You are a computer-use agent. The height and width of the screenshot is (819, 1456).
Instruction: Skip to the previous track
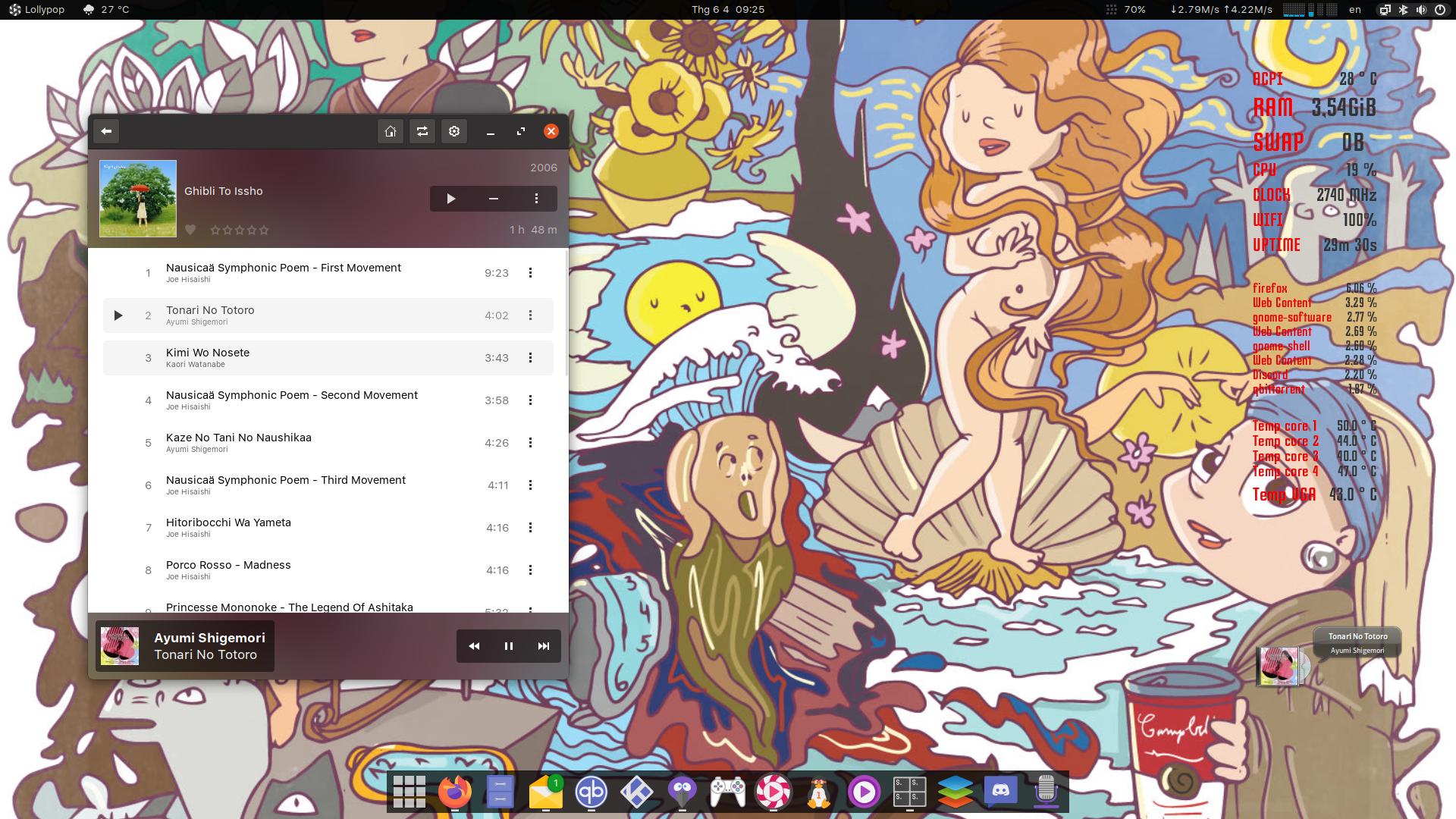(474, 646)
